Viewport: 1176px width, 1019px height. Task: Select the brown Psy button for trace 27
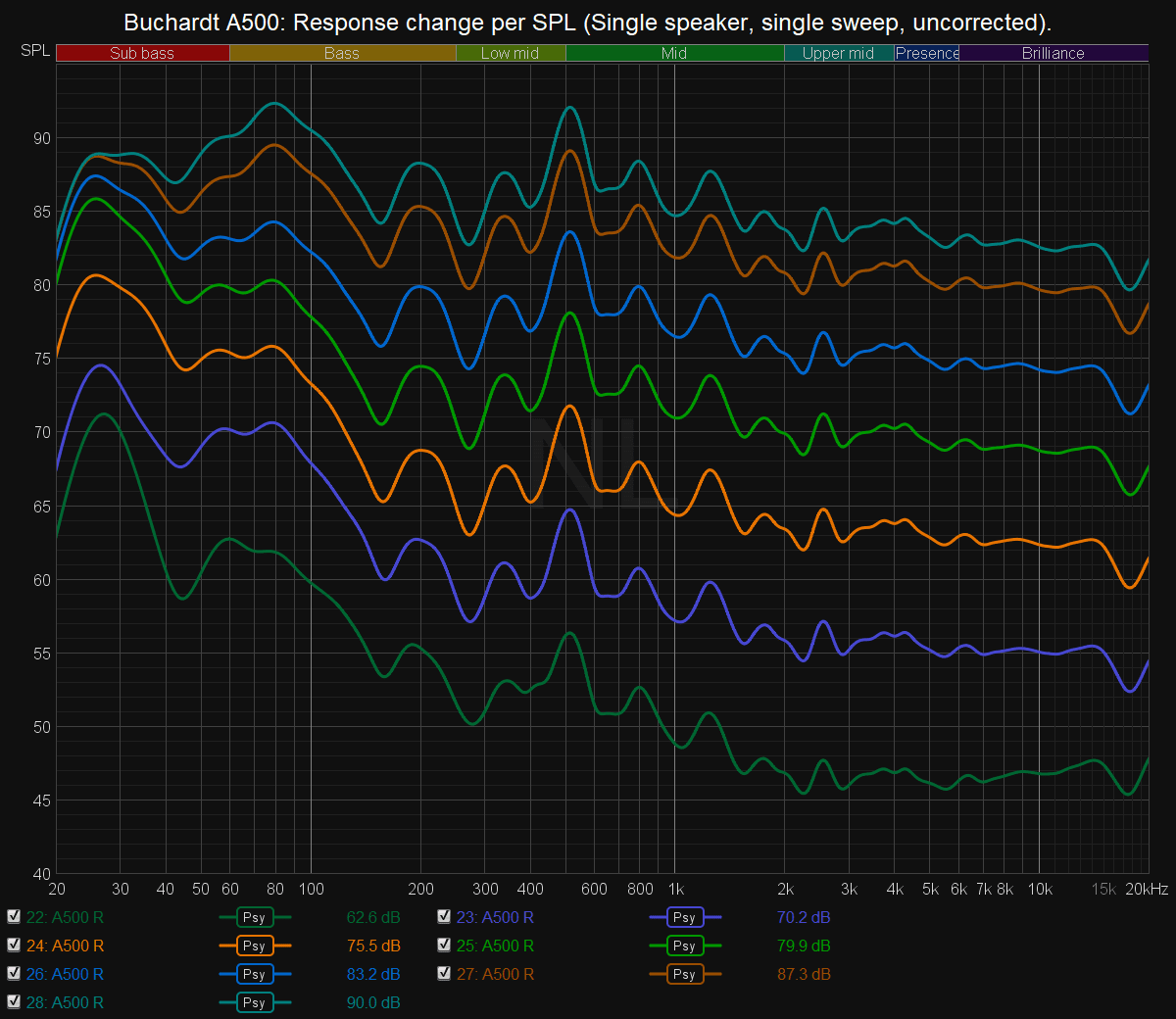[685, 975]
